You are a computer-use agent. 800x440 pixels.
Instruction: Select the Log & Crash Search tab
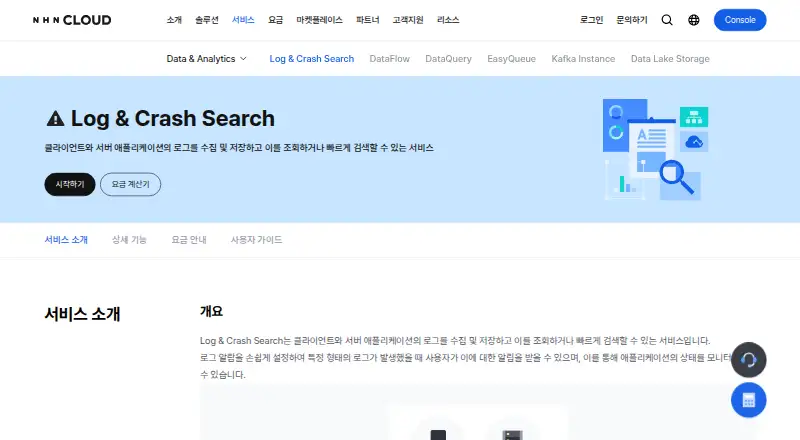pos(312,59)
